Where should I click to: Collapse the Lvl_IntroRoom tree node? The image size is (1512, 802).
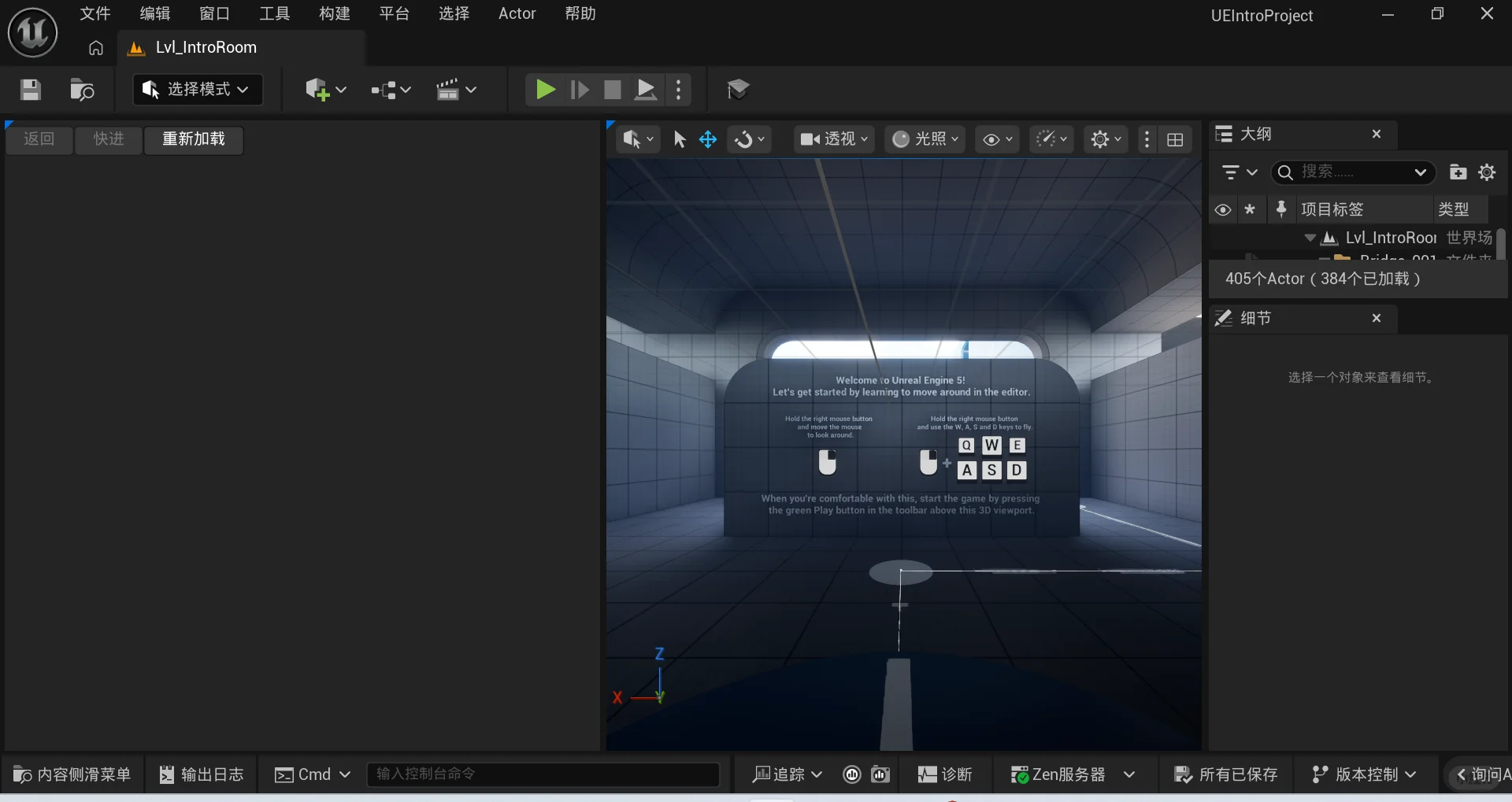pyautogui.click(x=1310, y=238)
